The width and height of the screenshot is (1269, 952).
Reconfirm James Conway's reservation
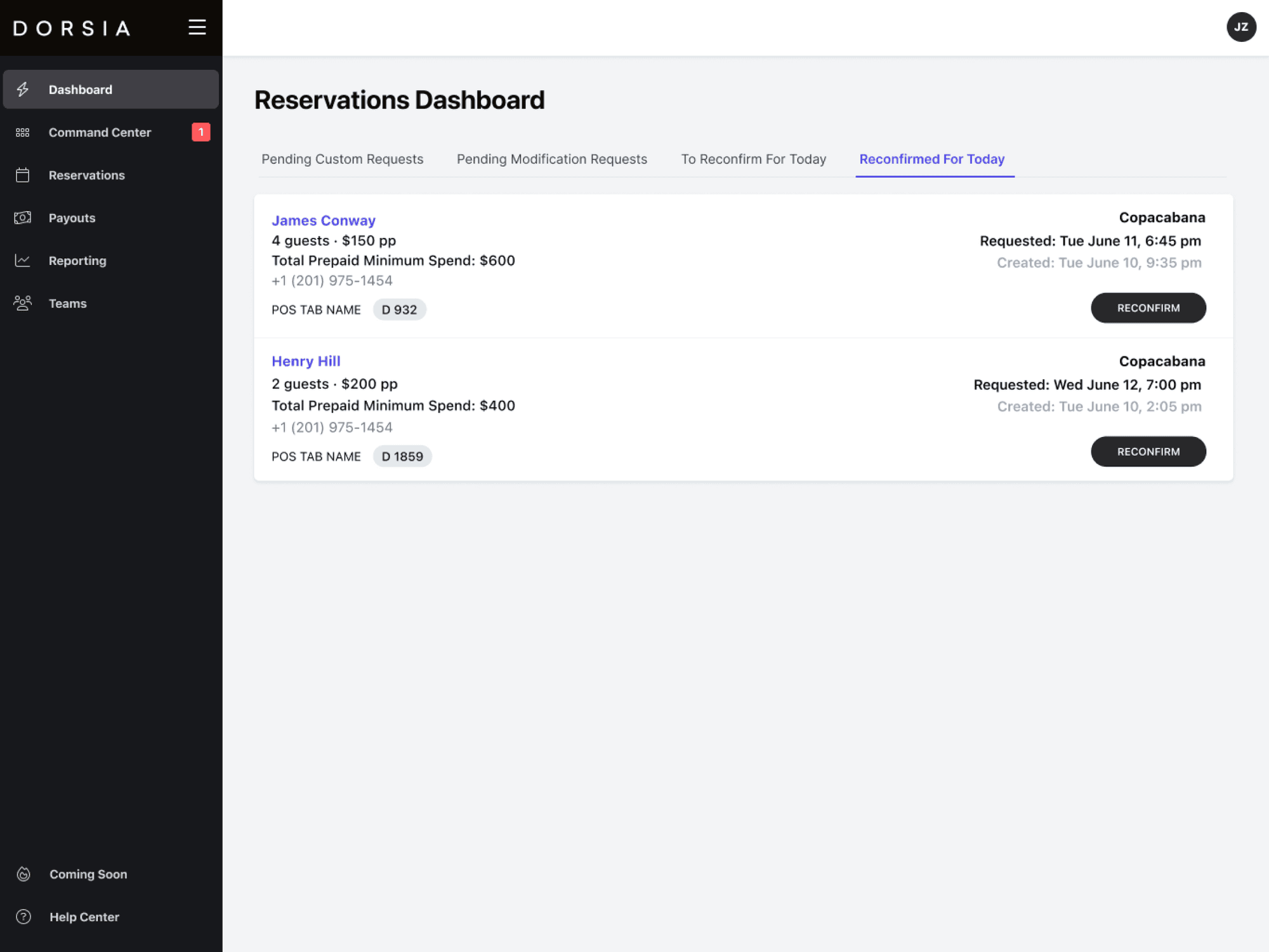tap(1148, 308)
